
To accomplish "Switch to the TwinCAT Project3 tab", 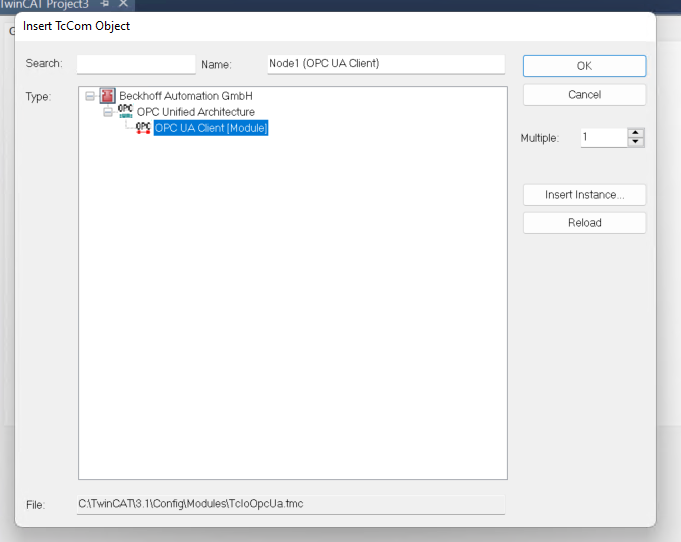I will [45, 4].
